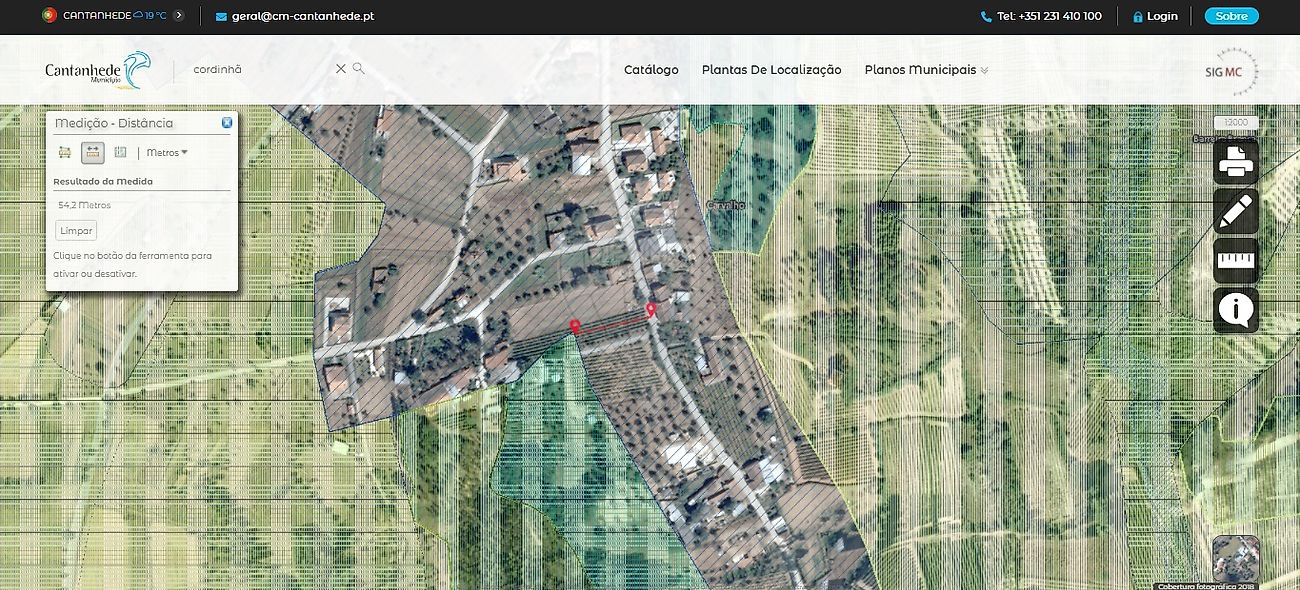Click the Portugal flag icon
This screenshot has width=1300, height=590.
tap(49, 16)
